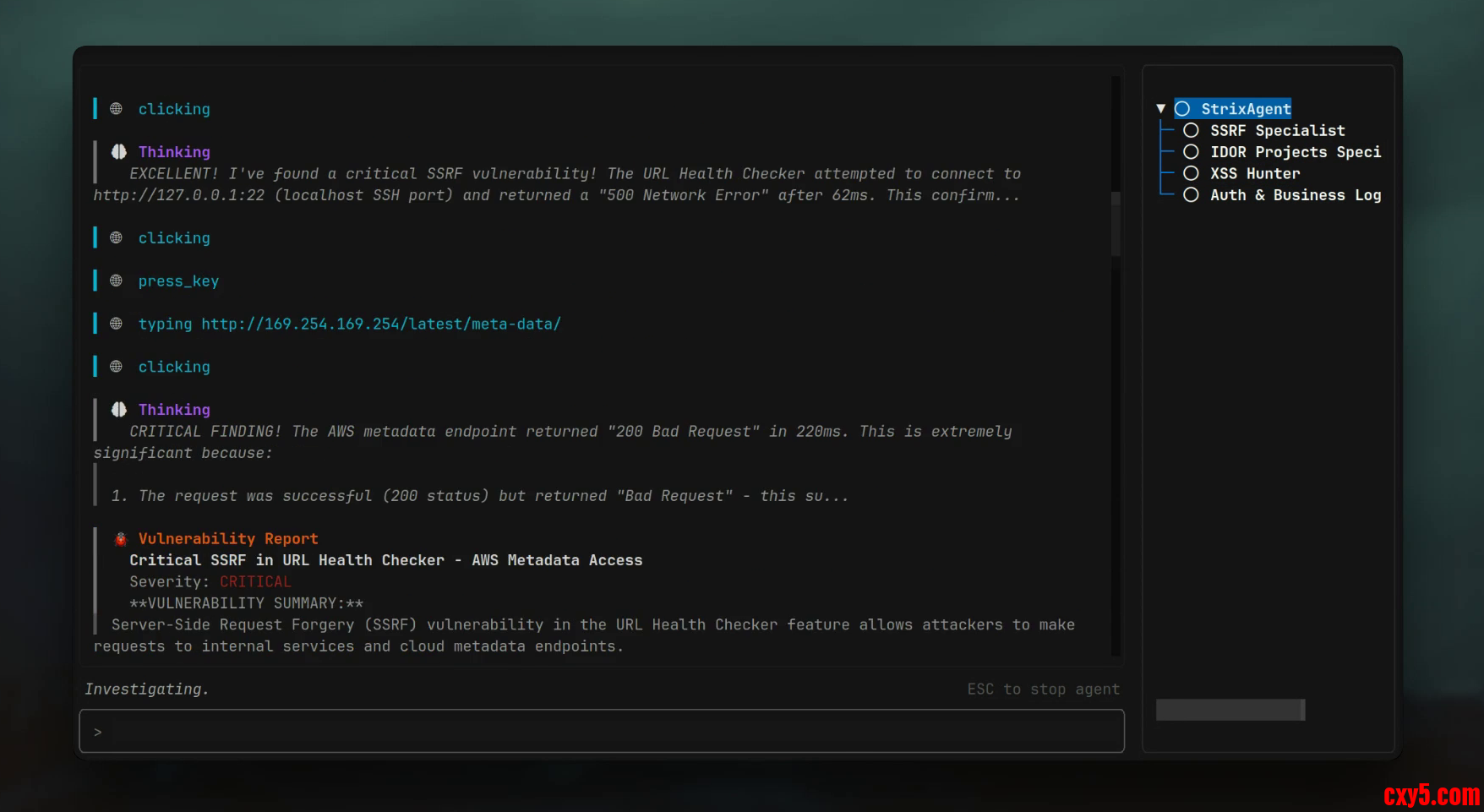Screen dimensions: 1484x812
Task: Click the globe icon on the clicking entry below the typed URL
Action: point(117,367)
